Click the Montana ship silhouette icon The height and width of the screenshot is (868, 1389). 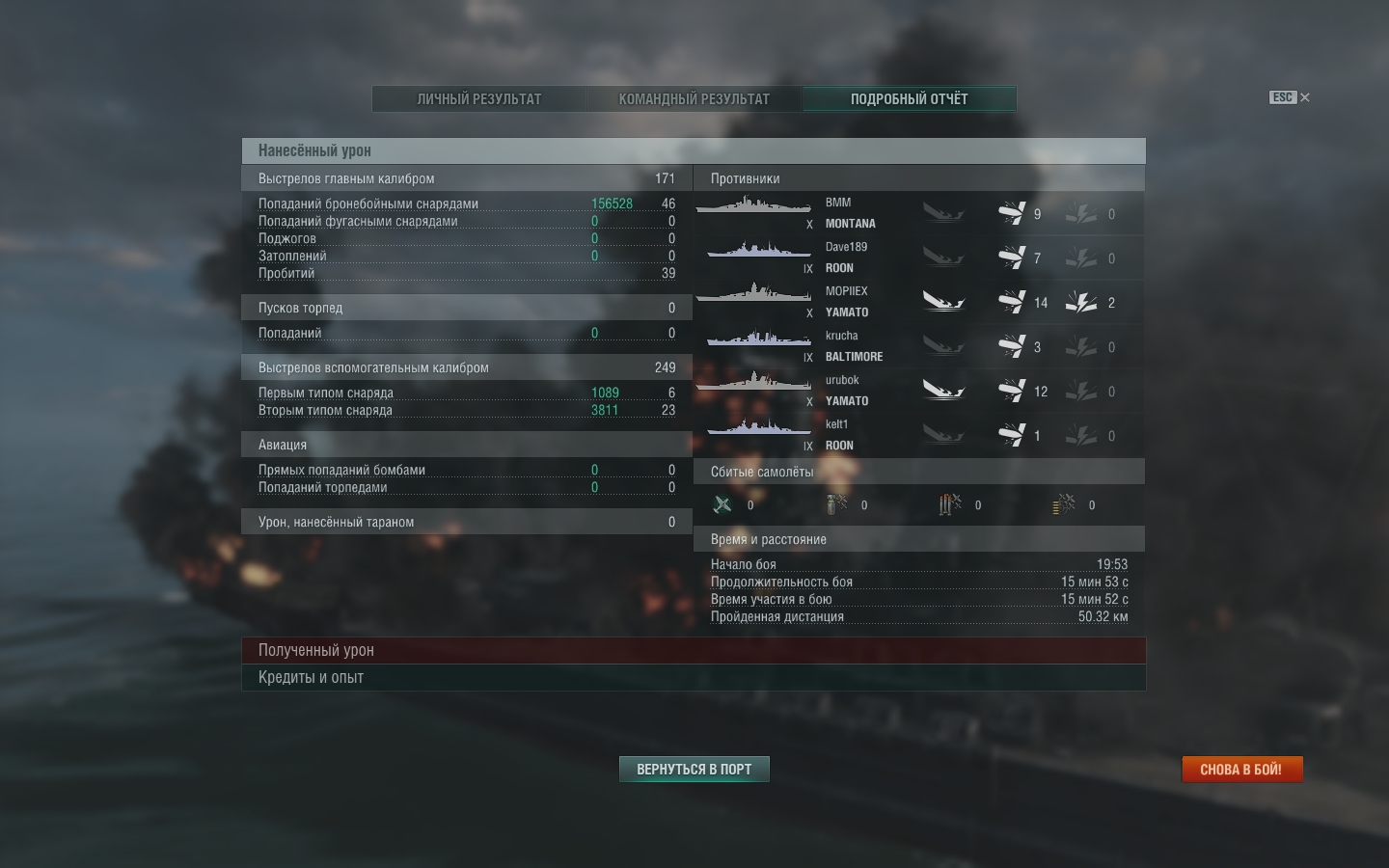pyautogui.click(x=753, y=204)
